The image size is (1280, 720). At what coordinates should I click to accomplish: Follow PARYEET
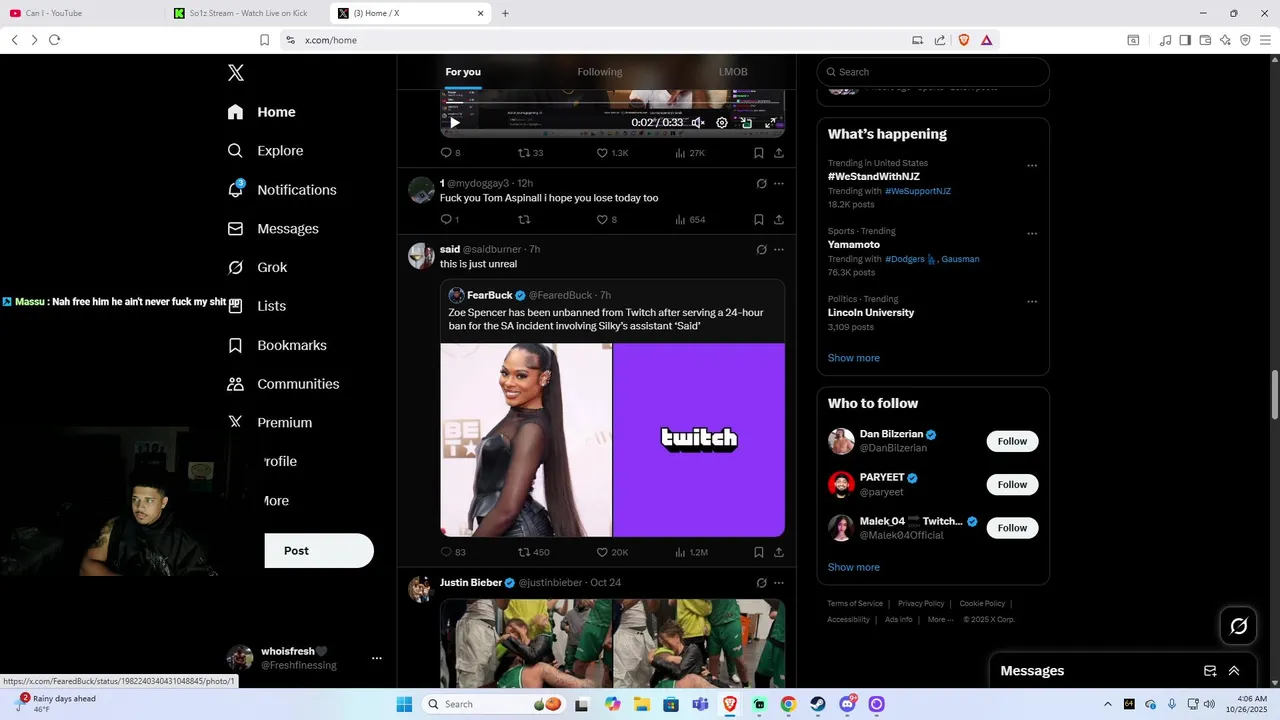(x=1012, y=485)
